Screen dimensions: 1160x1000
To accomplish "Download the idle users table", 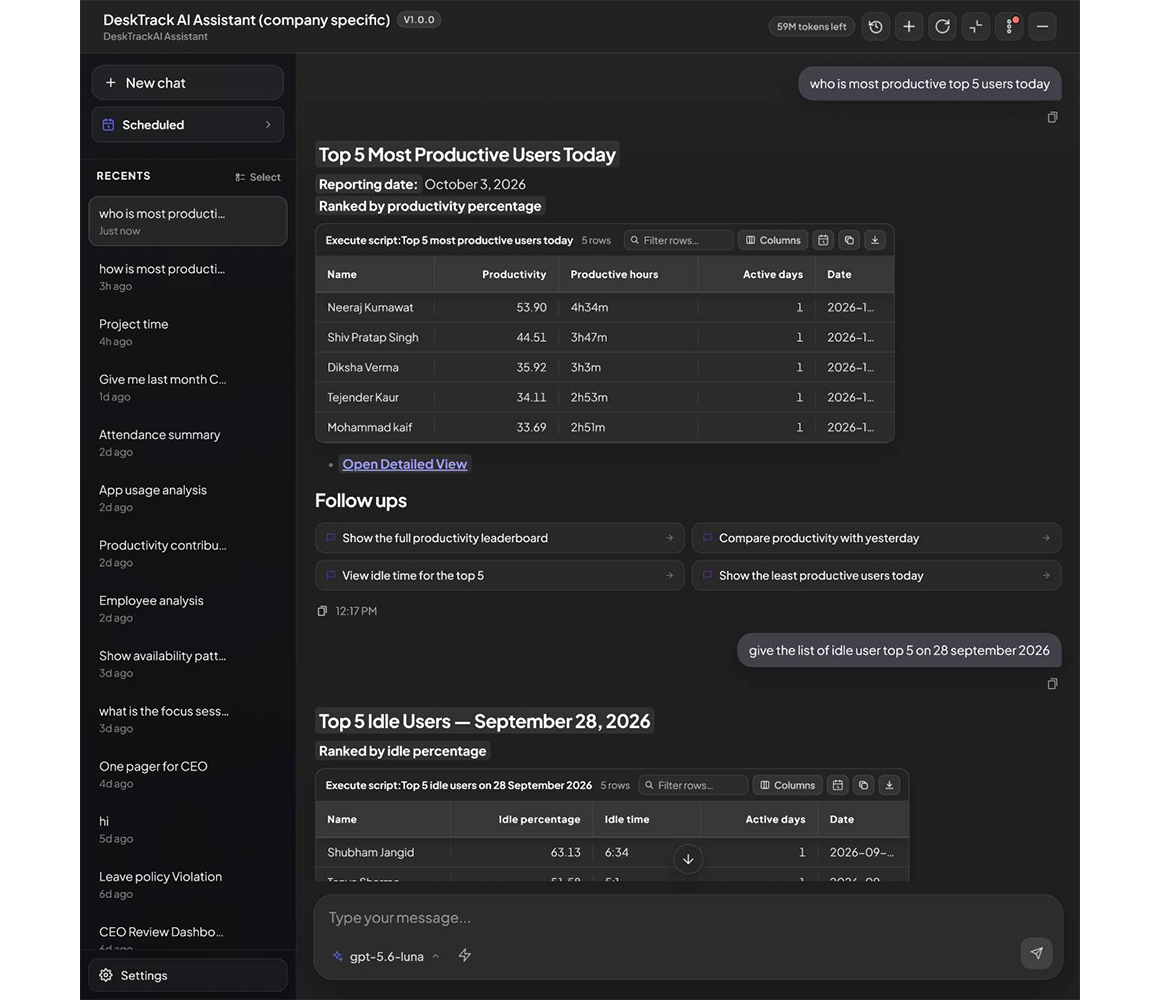I will [x=889, y=786].
